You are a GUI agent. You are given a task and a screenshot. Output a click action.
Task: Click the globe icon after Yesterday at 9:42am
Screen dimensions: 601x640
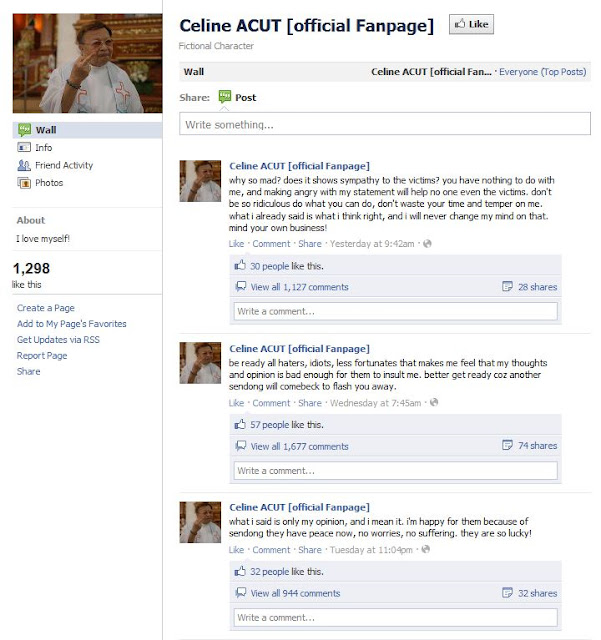point(427,244)
